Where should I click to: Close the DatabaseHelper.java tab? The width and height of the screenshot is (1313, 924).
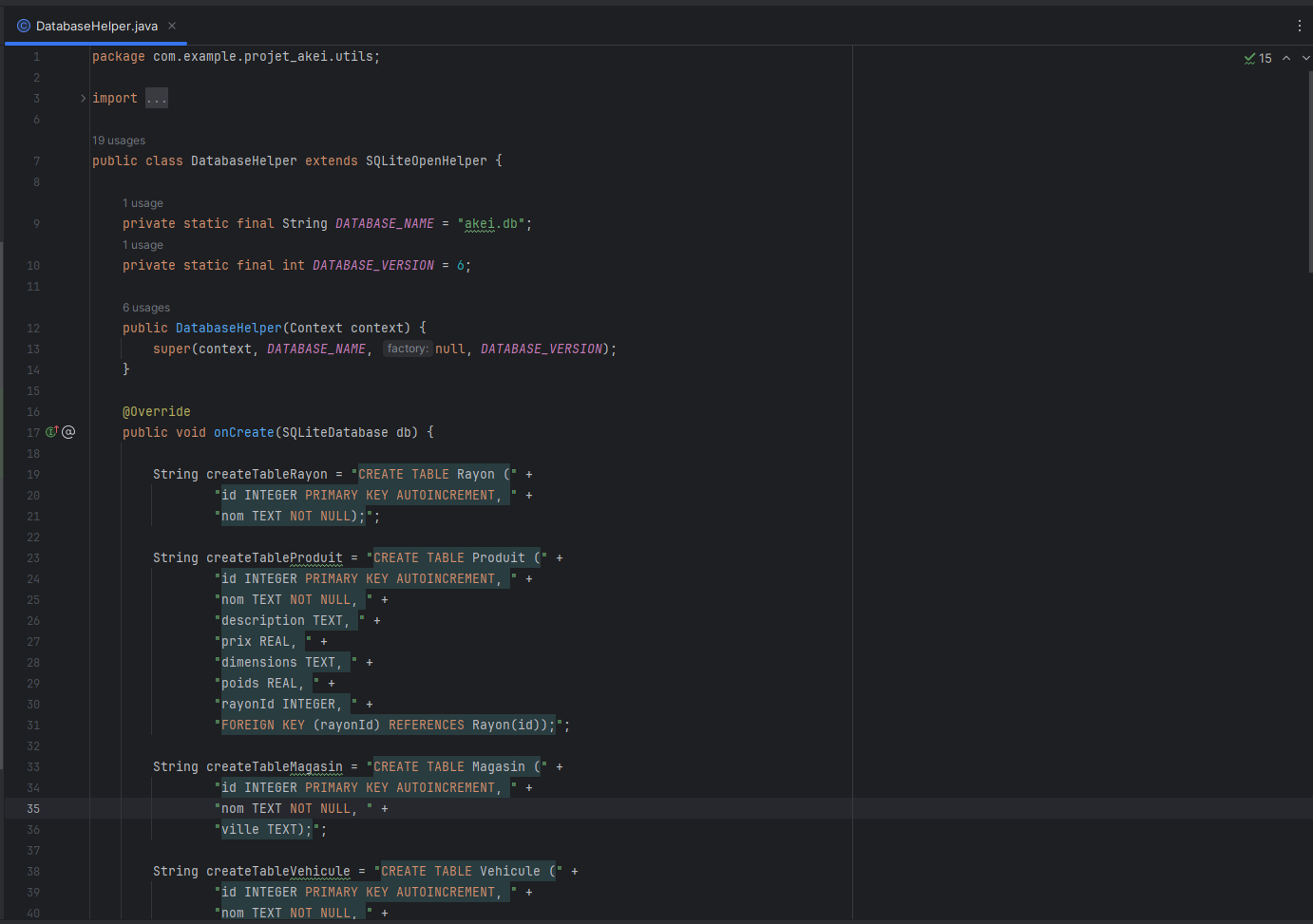click(x=172, y=26)
